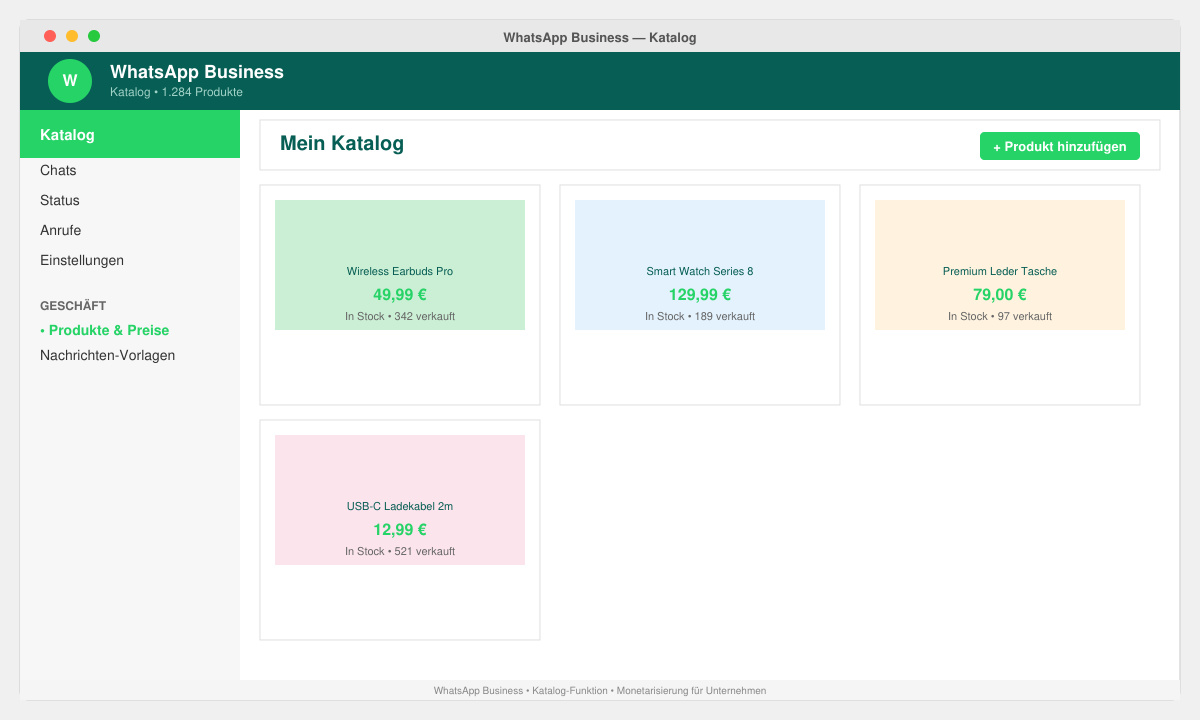Select Produkte & Preise link
Viewport: 1200px width, 720px height.
pos(105,330)
